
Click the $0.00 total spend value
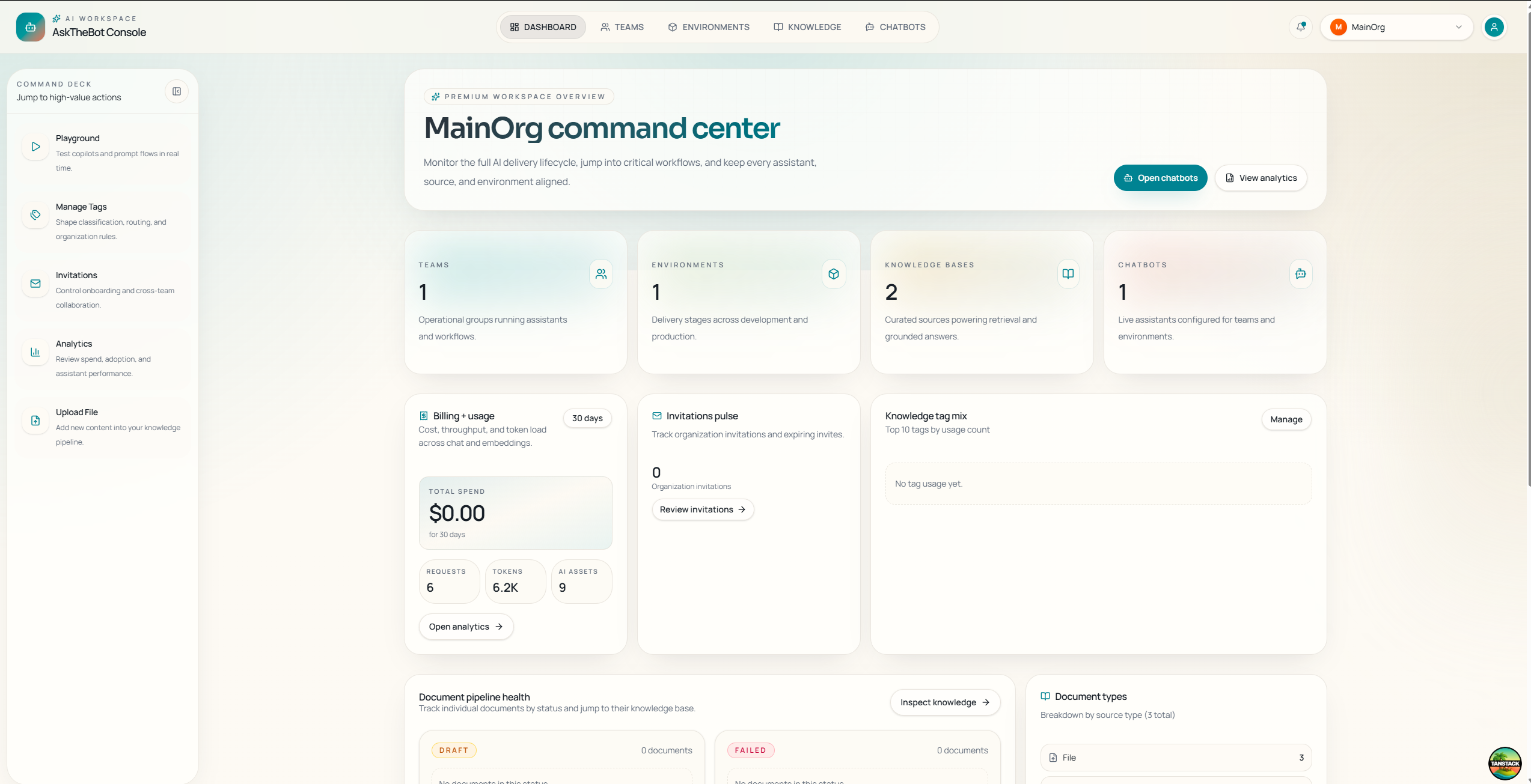tap(457, 513)
